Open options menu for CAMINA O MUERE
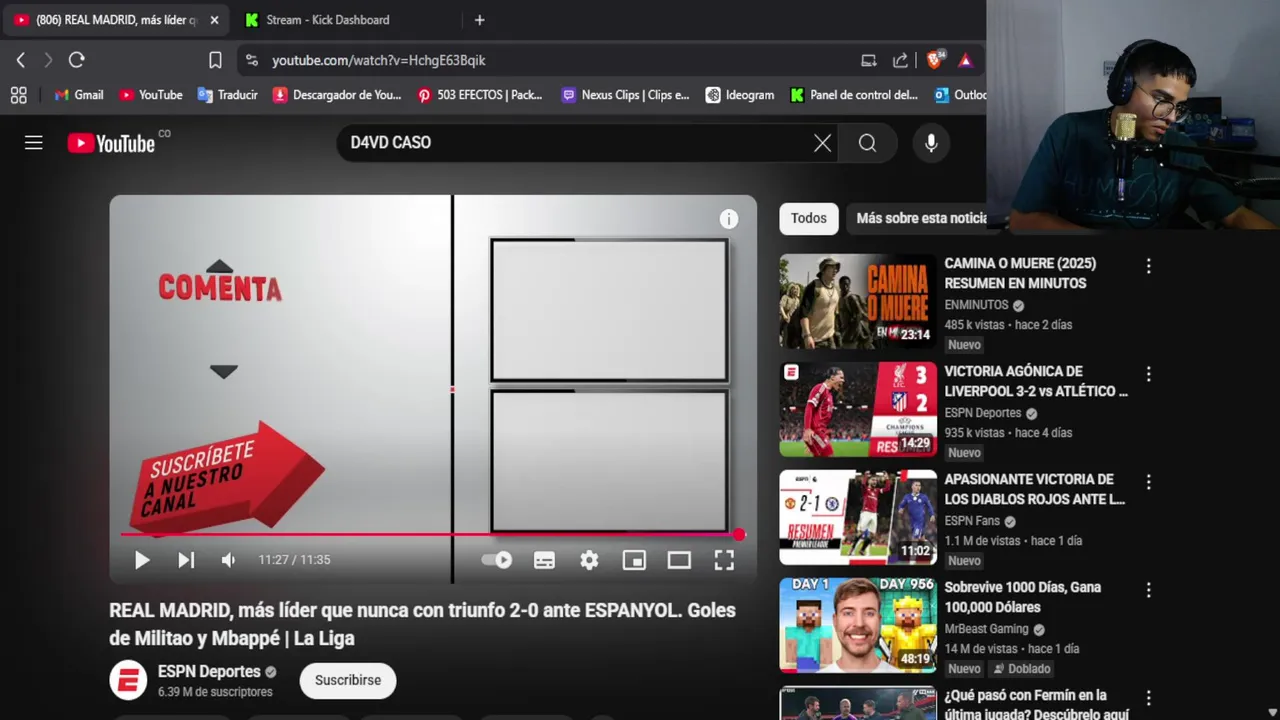 tap(1148, 266)
